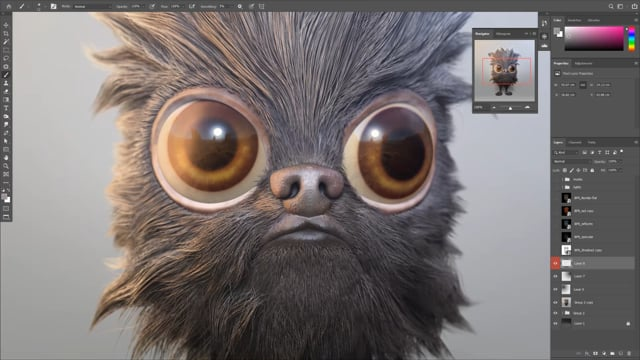Screen dimensions: 640x360
Task: Select the Move tool
Action: tap(6, 25)
